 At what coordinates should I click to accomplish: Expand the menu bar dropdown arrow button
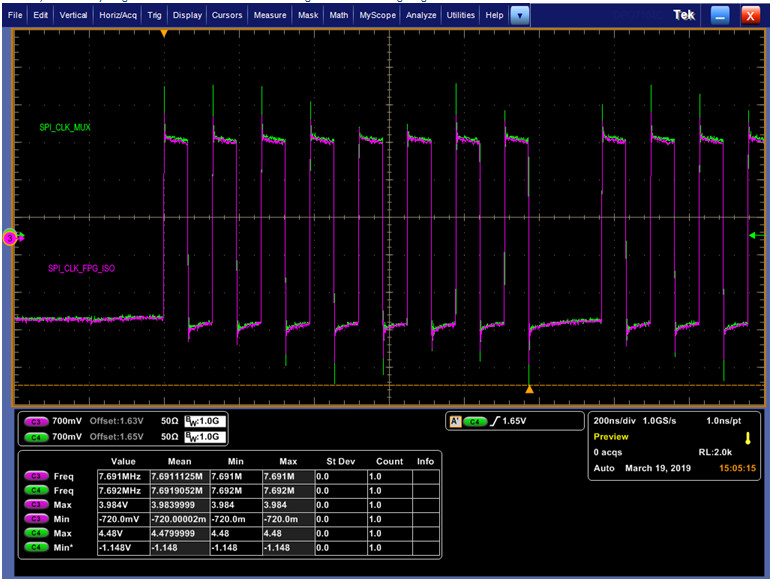coord(520,16)
